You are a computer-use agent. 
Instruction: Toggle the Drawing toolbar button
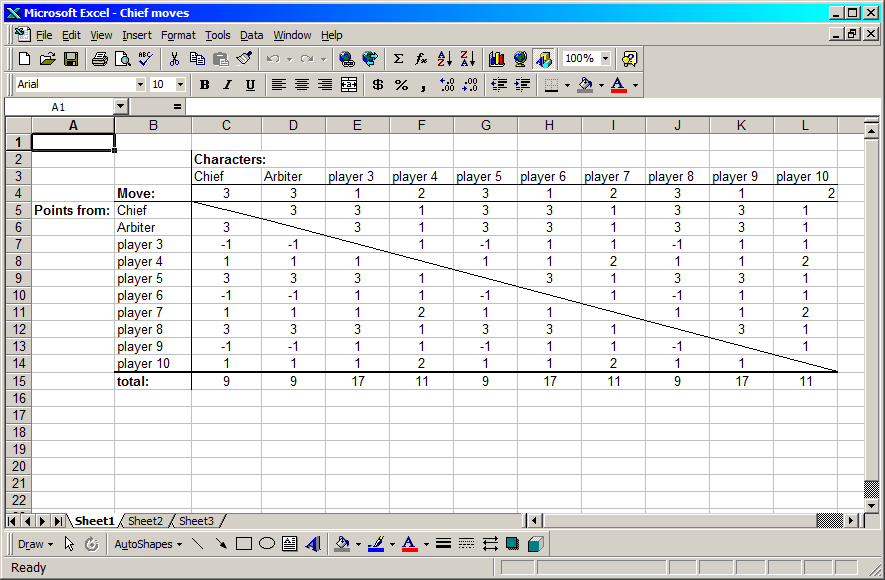pyautogui.click(x=543, y=59)
